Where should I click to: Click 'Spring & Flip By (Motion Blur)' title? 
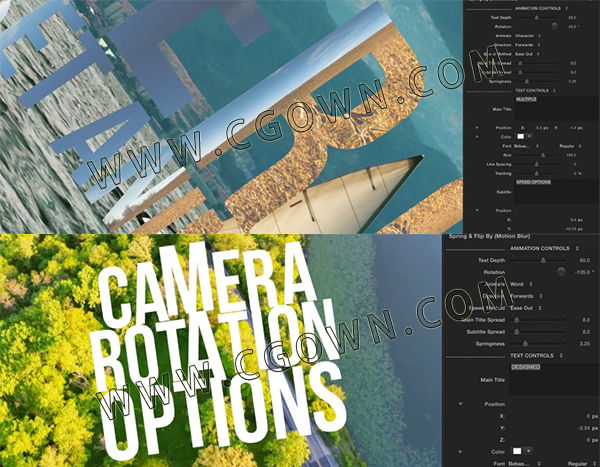coord(489,237)
